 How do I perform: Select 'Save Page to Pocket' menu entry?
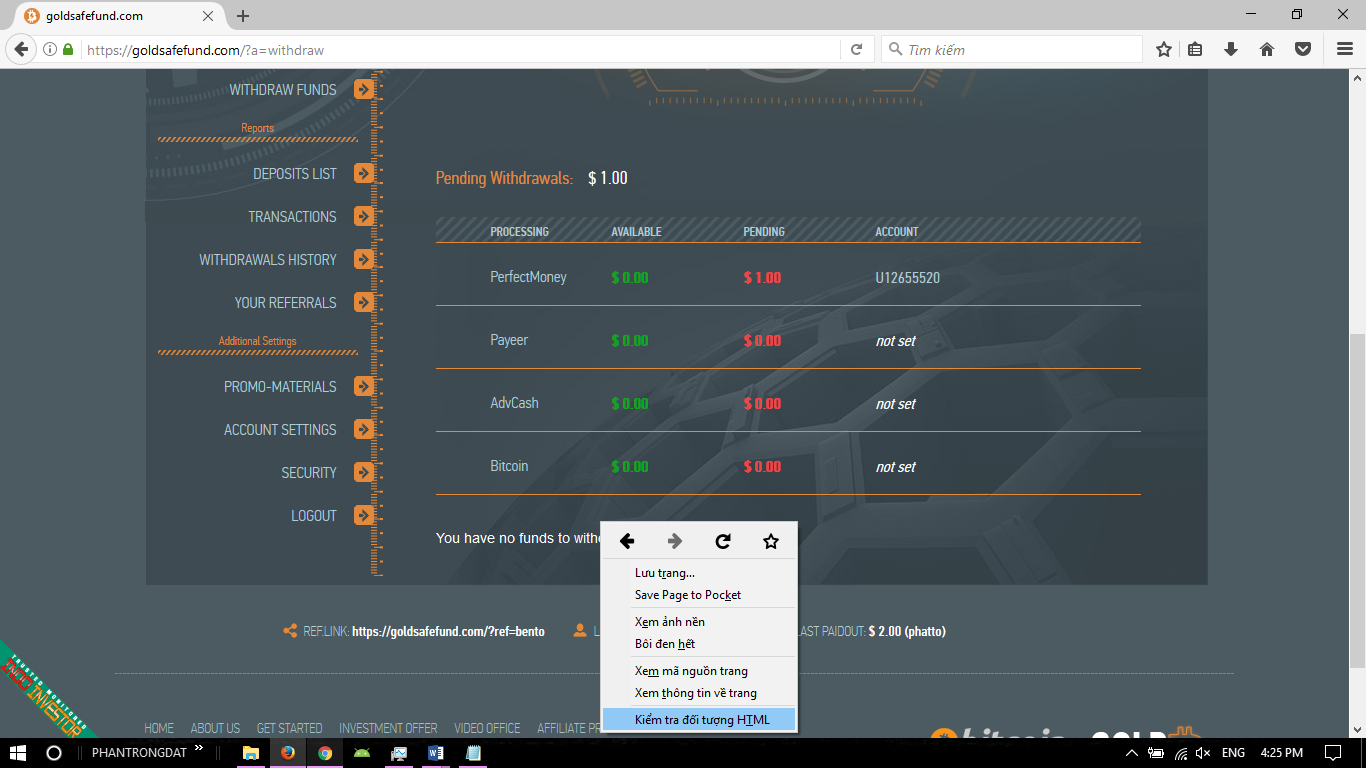click(x=699, y=595)
